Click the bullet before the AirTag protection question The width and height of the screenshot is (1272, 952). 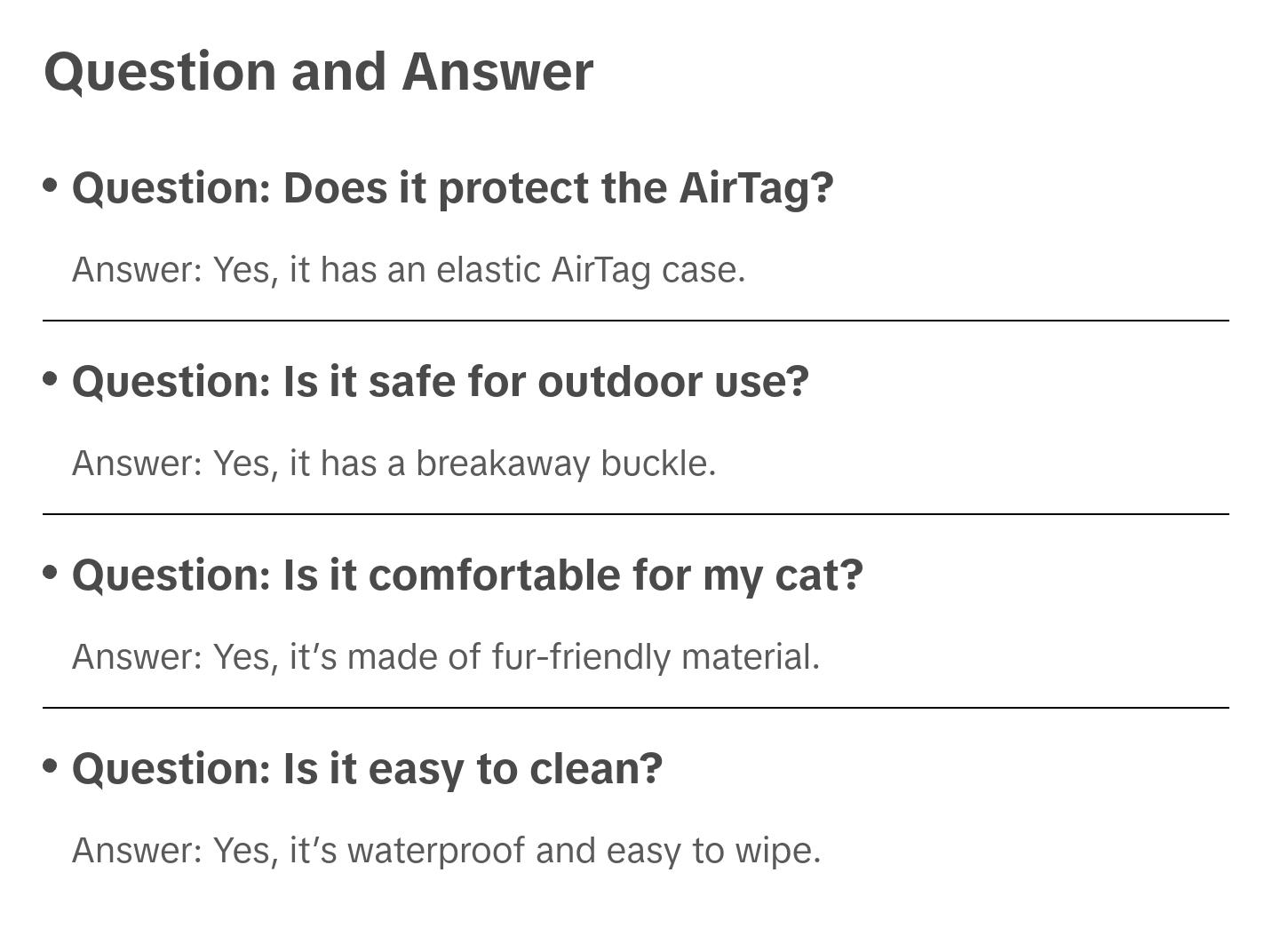tap(51, 186)
